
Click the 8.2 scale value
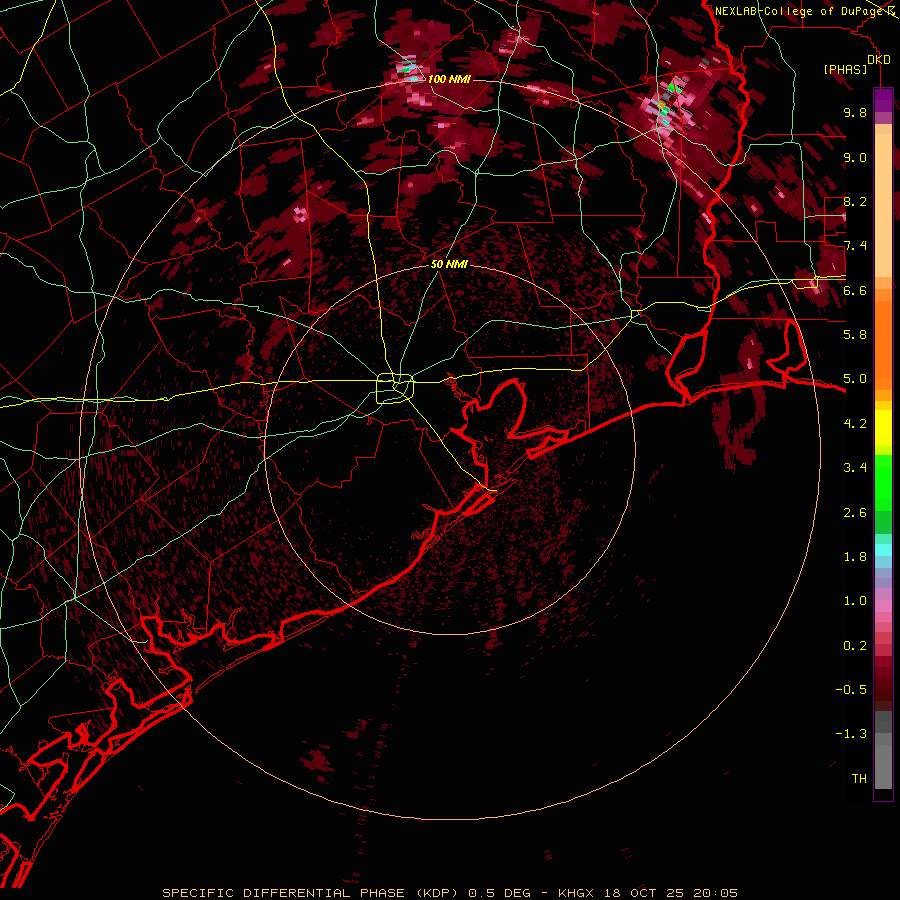(855, 201)
